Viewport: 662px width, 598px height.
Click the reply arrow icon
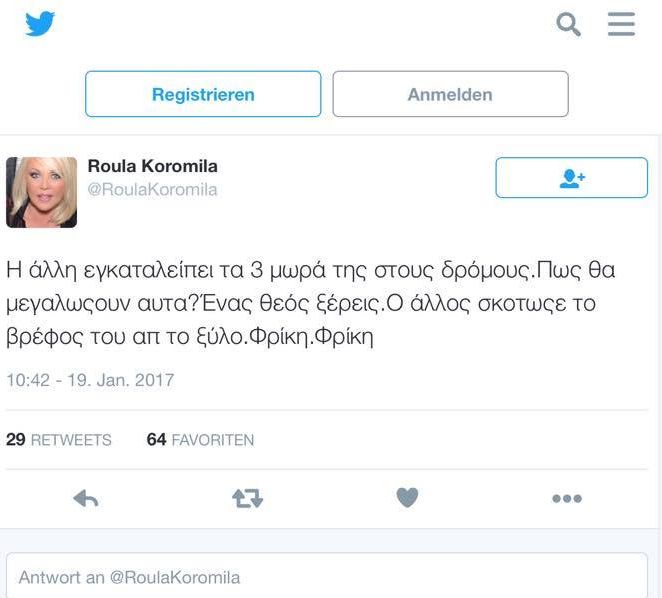click(86, 499)
